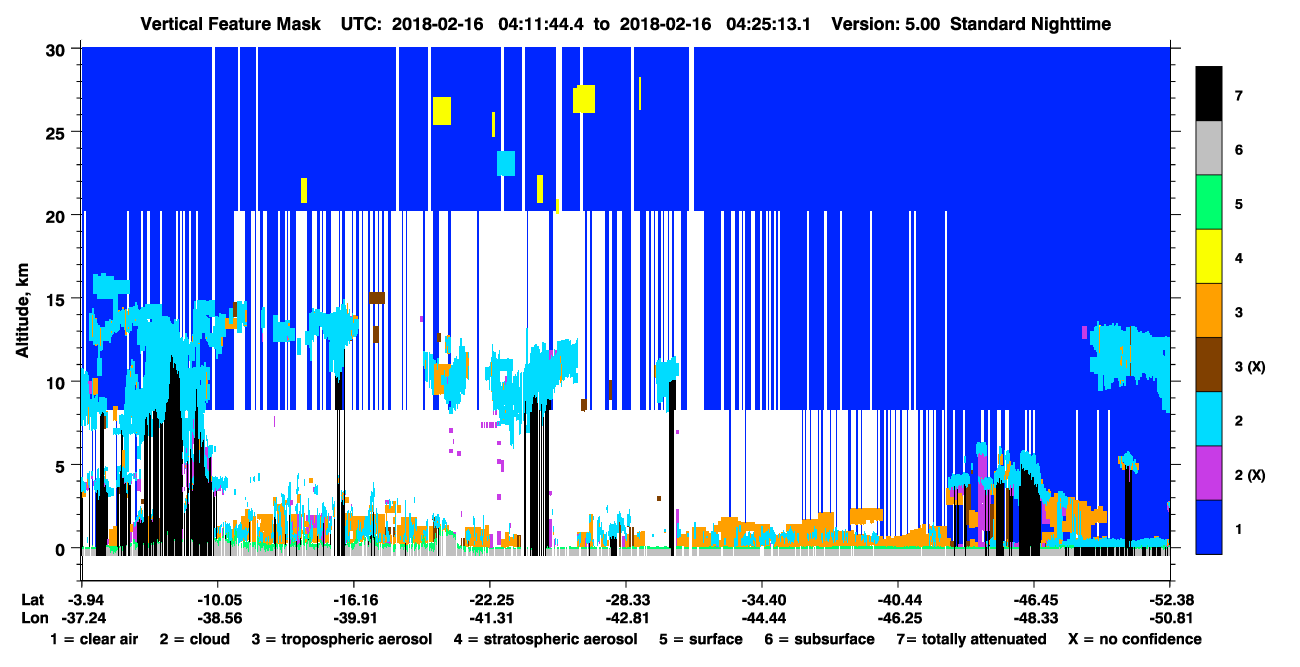The height and width of the screenshot is (667, 1300).
Task: Click the latitude value -46.45
Action: (1033, 599)
